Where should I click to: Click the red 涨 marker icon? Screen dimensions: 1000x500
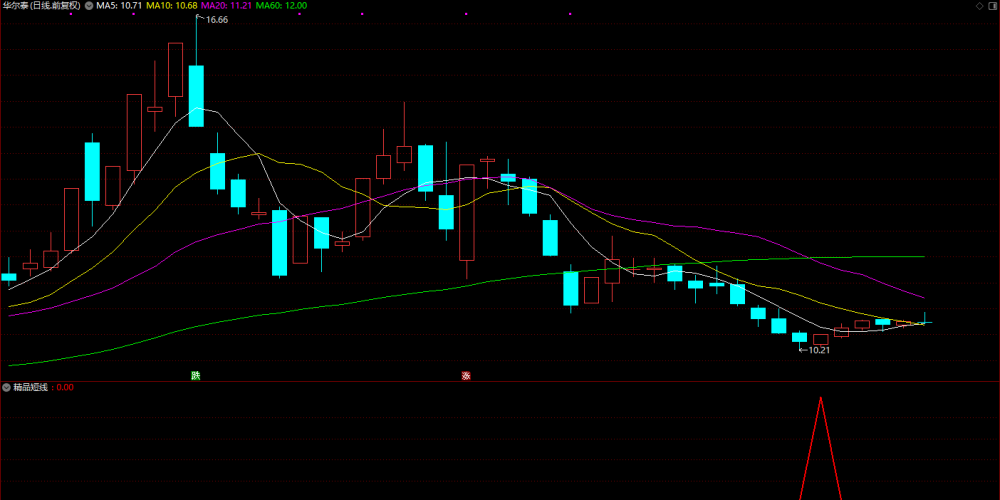(x=466, y=376)
